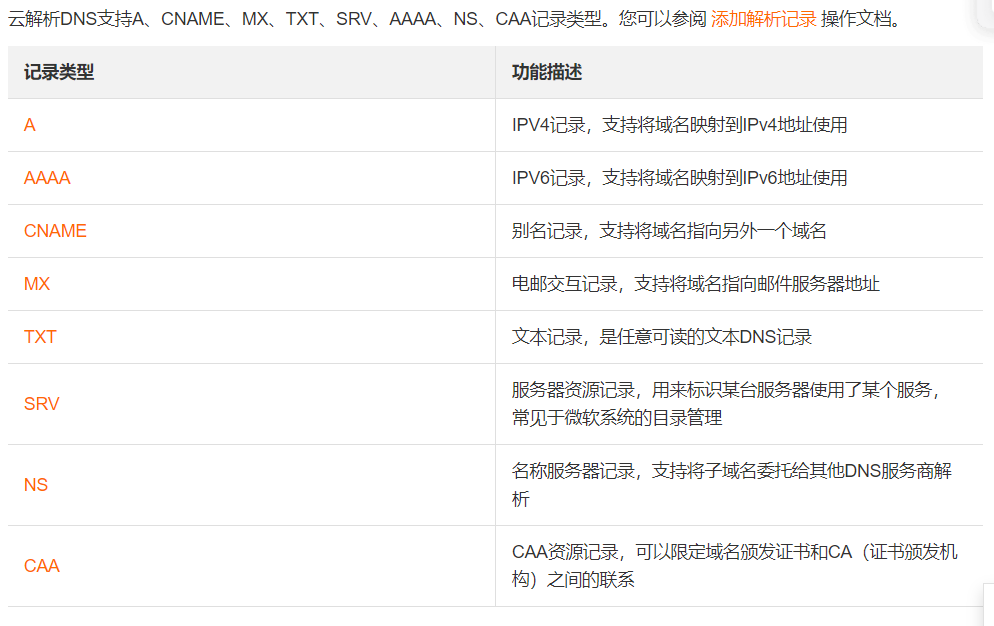
Task: Select the 名称服务器记录 description for NS
Action: (732, 485)
